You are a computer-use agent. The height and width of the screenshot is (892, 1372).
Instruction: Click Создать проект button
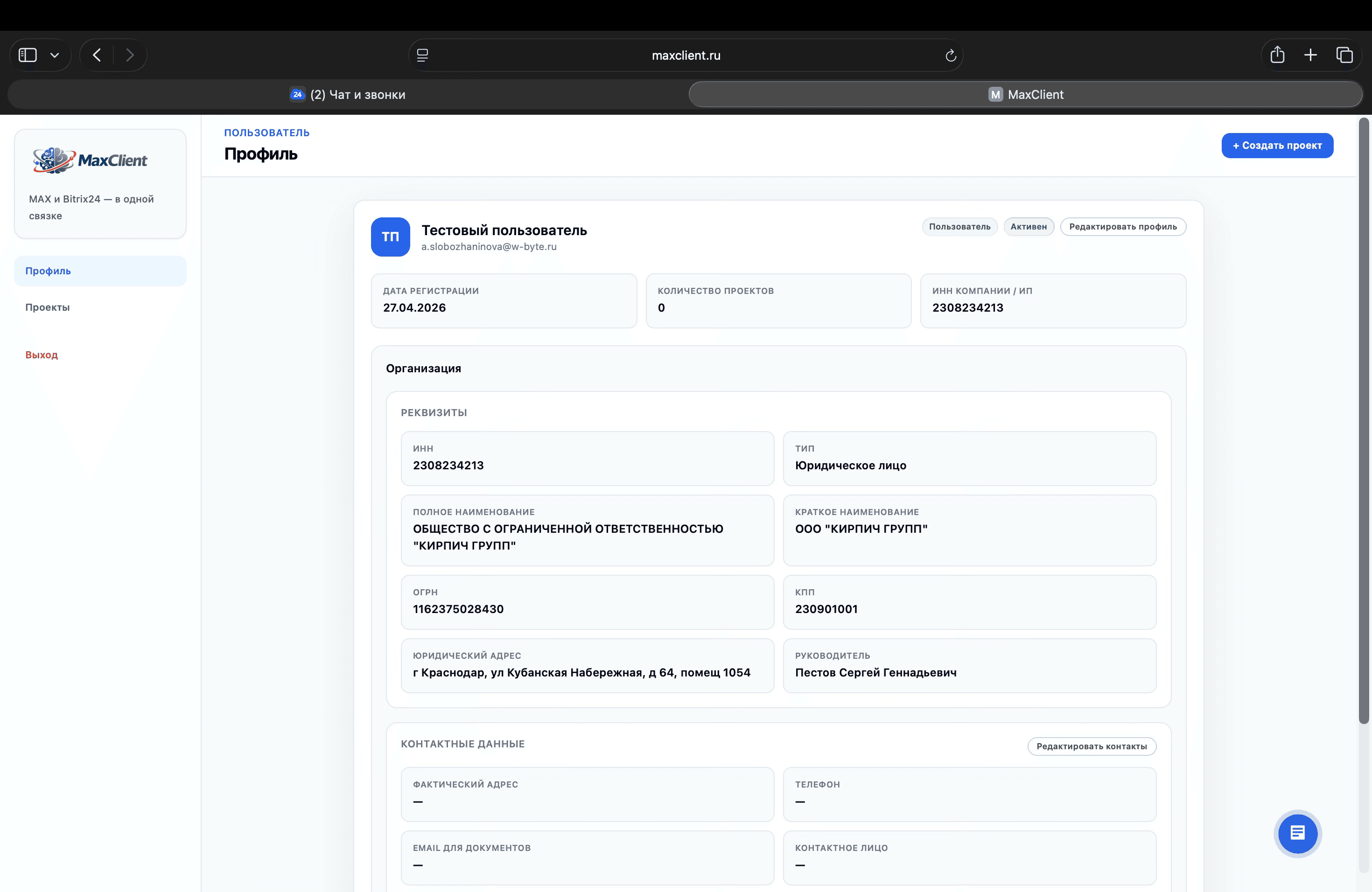click(1277, 145)
